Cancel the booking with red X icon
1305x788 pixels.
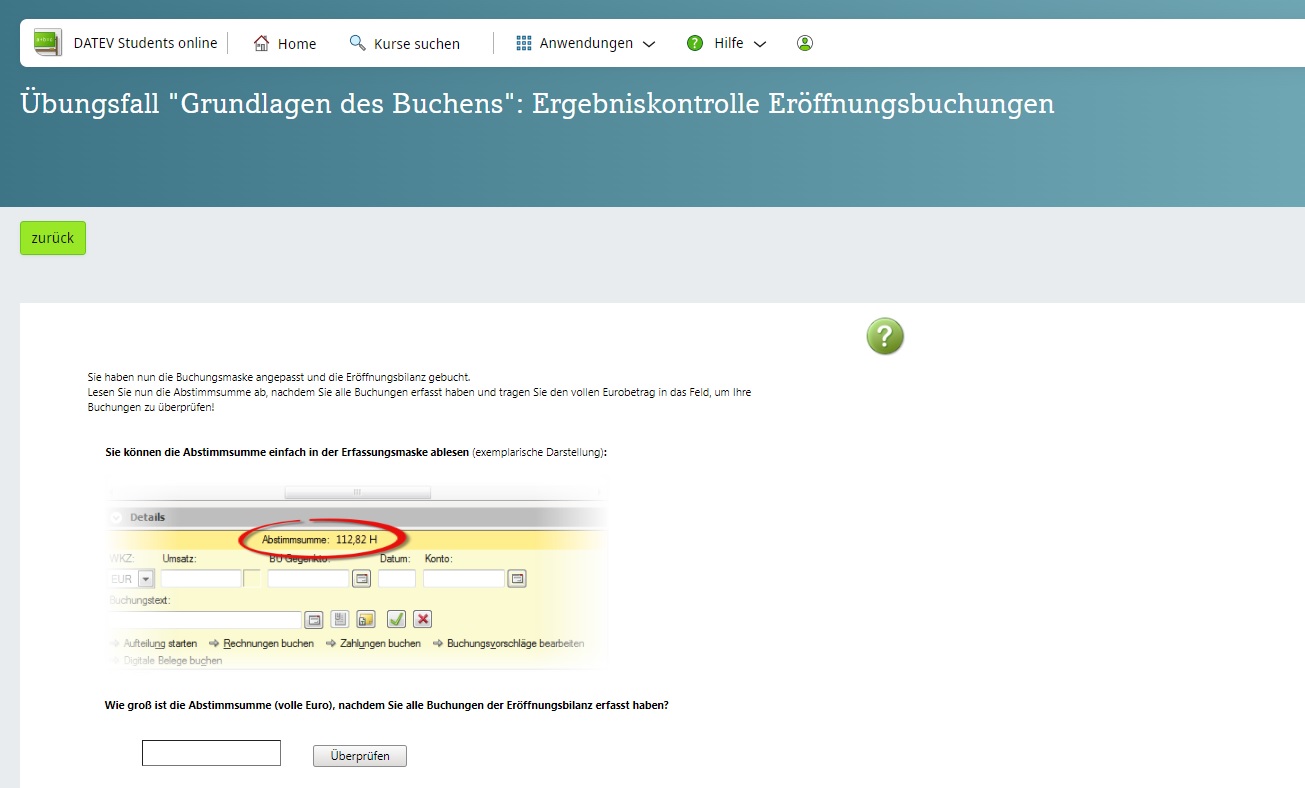point(421,619)
